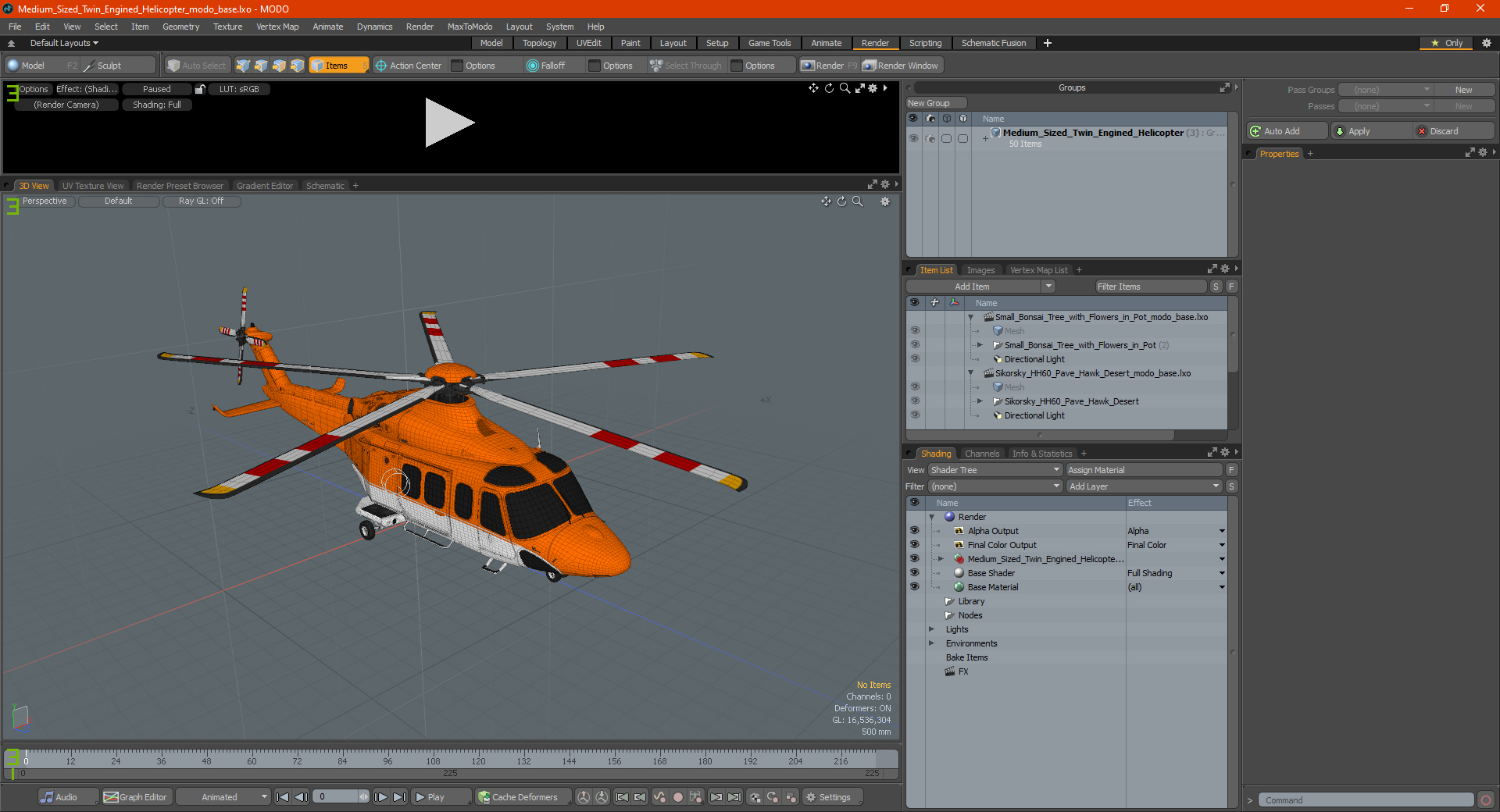The image size is (1500, 812).
Task: Step to the next frame
Action: [x=381, y=797]
